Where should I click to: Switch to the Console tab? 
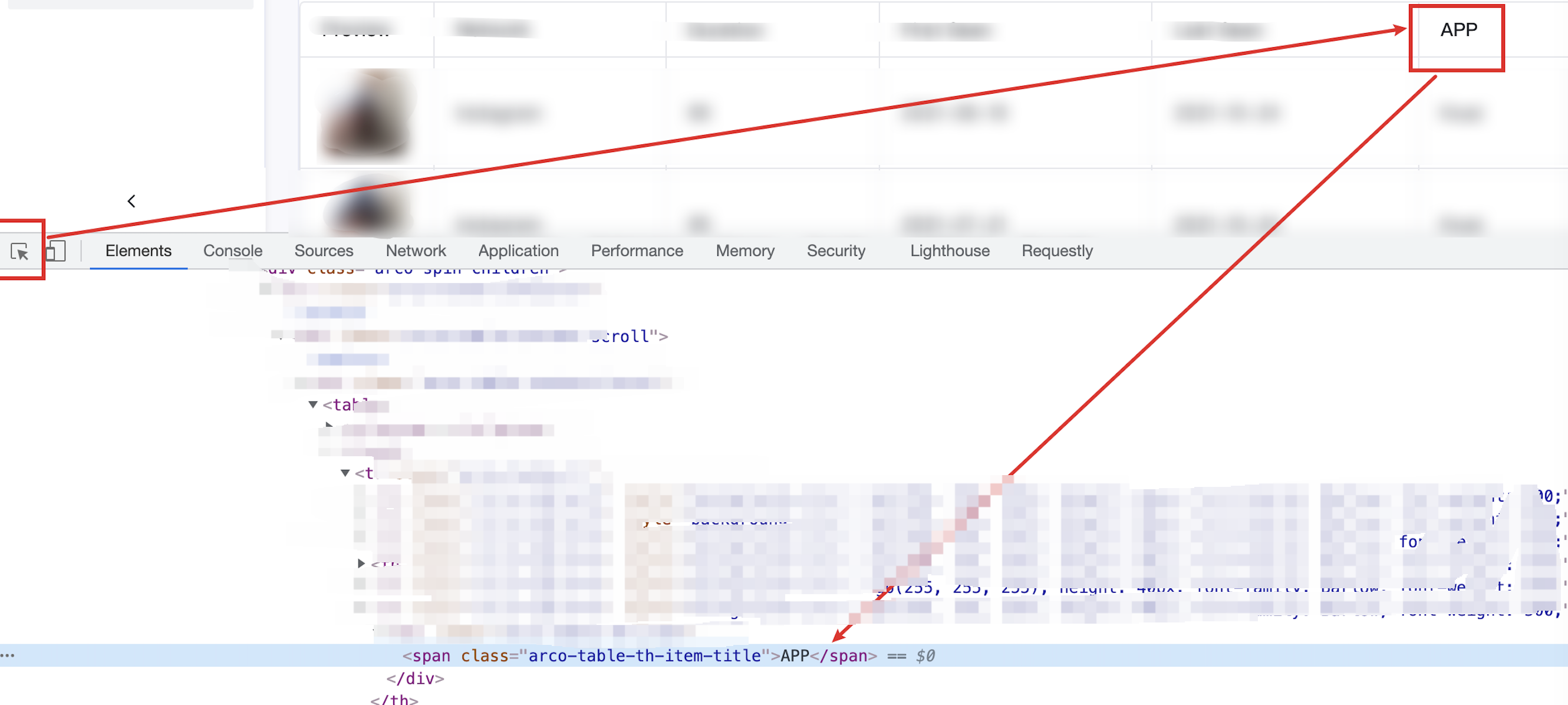pos(232,251)
